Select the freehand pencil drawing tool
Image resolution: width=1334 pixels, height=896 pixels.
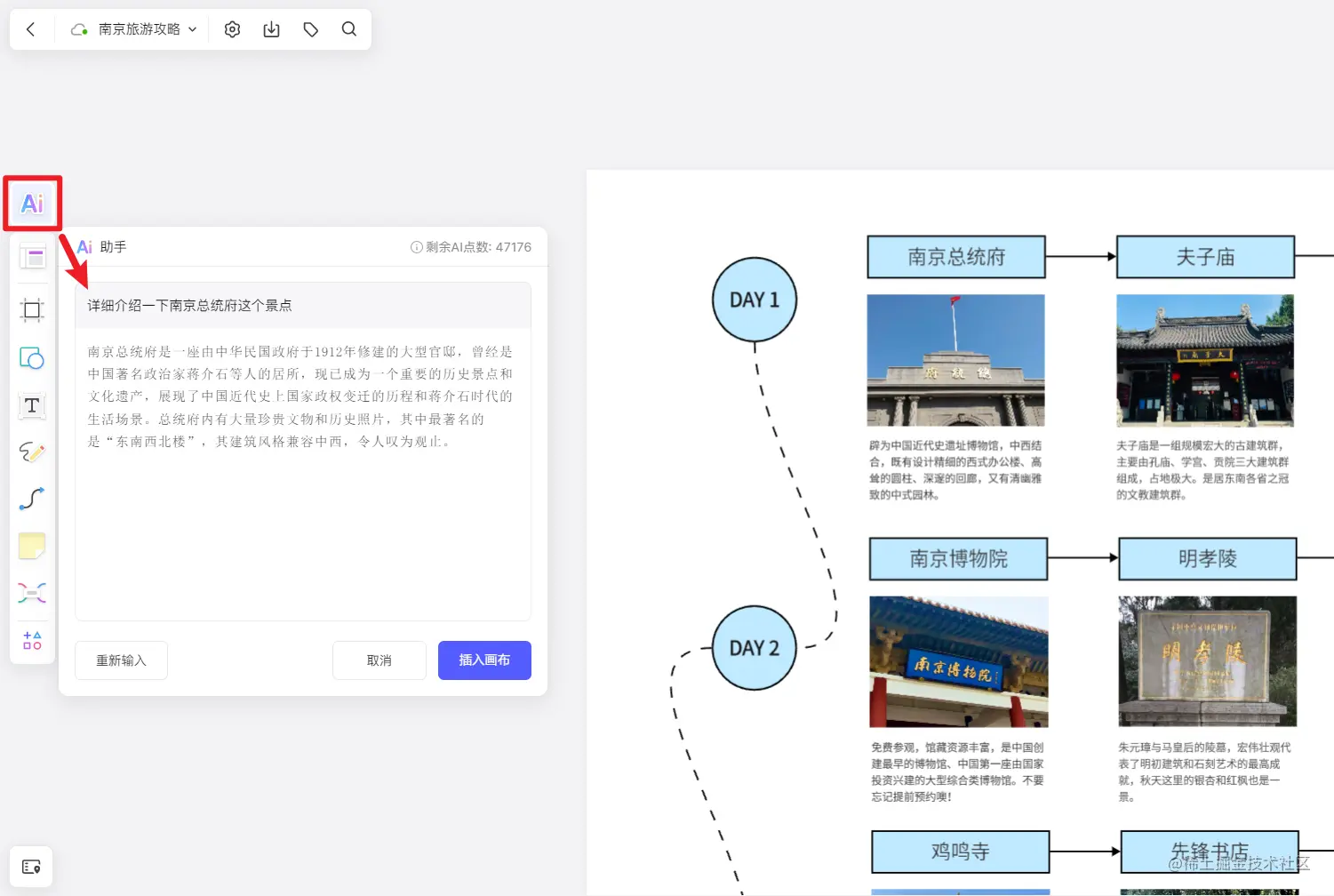coord(32,452)
